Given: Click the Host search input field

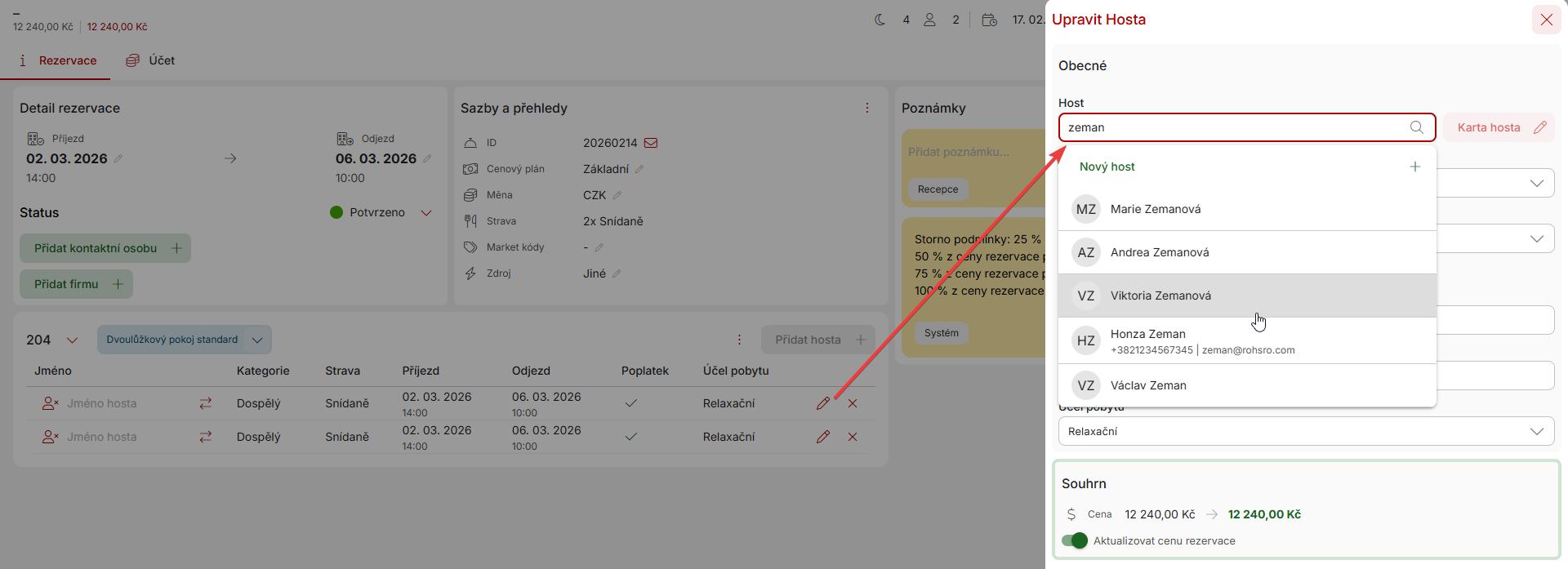Looking at the screenshot, I should point(1233,127).
